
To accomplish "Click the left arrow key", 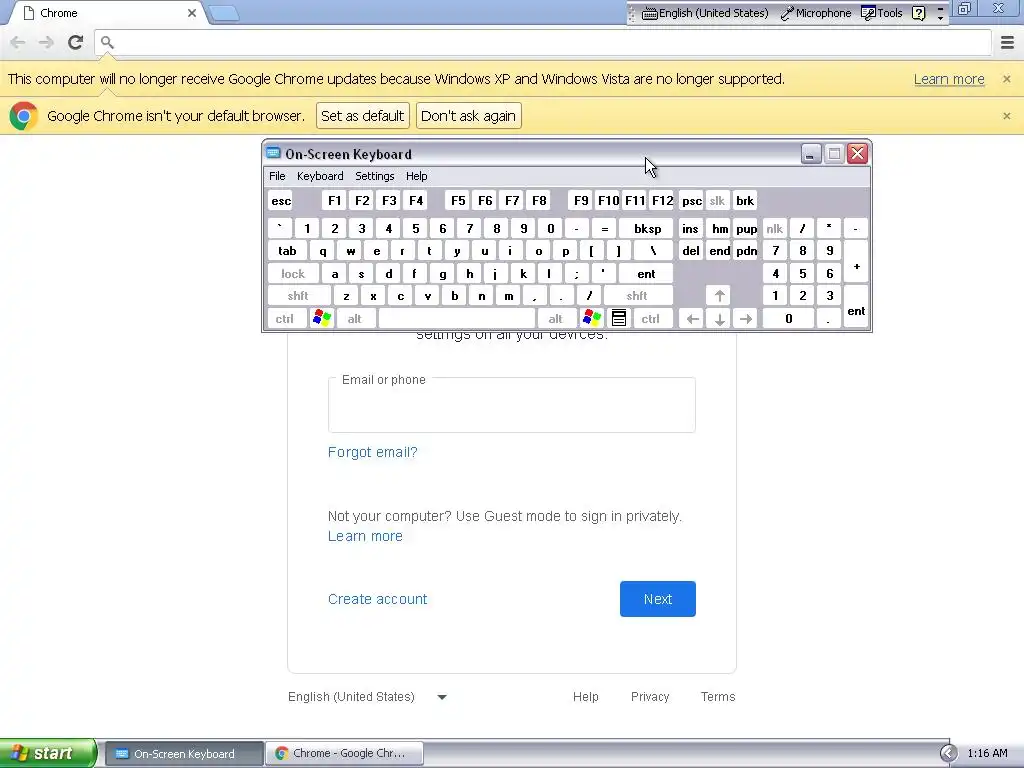I will point(692,319).
